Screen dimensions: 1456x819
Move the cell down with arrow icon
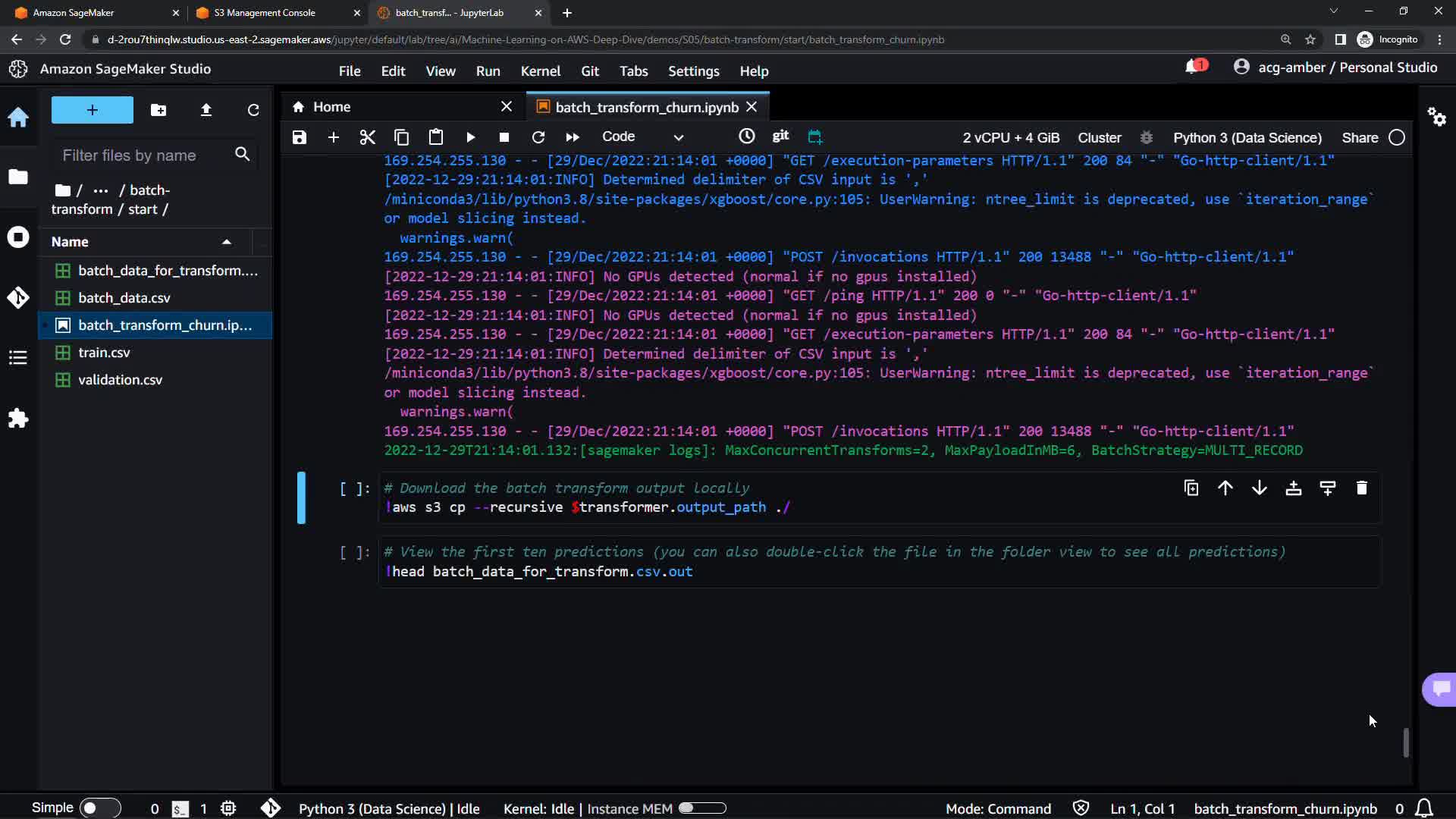click(1259, 488)
